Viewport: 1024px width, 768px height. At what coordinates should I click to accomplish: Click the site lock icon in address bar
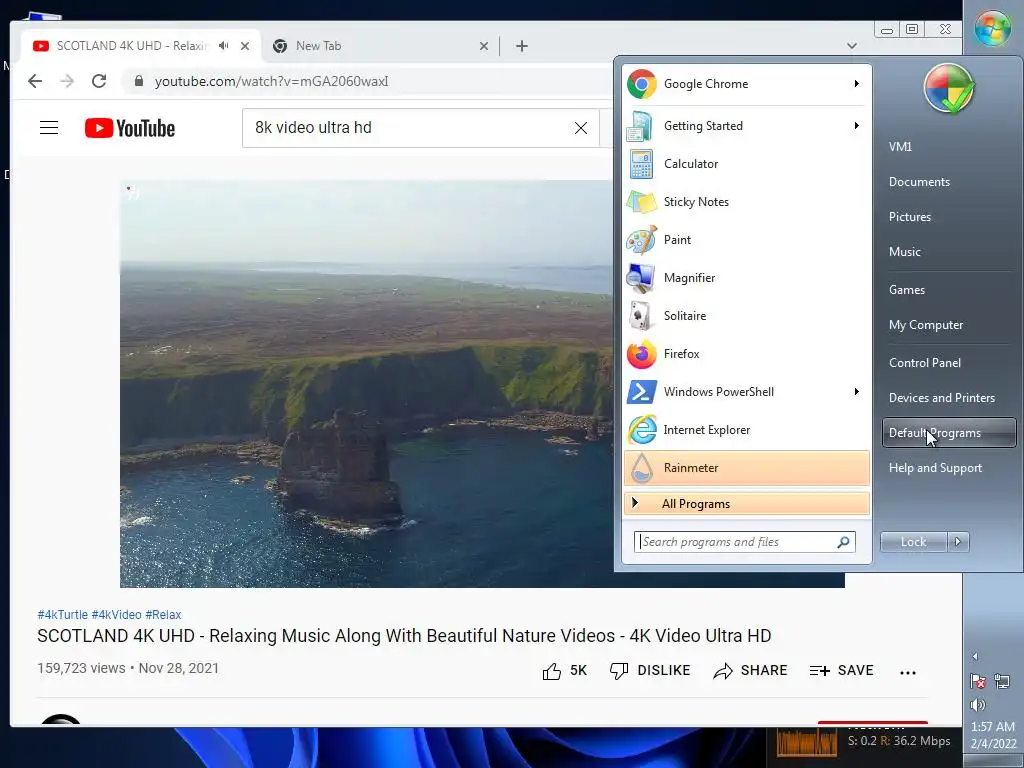click(x=138, y=81)
